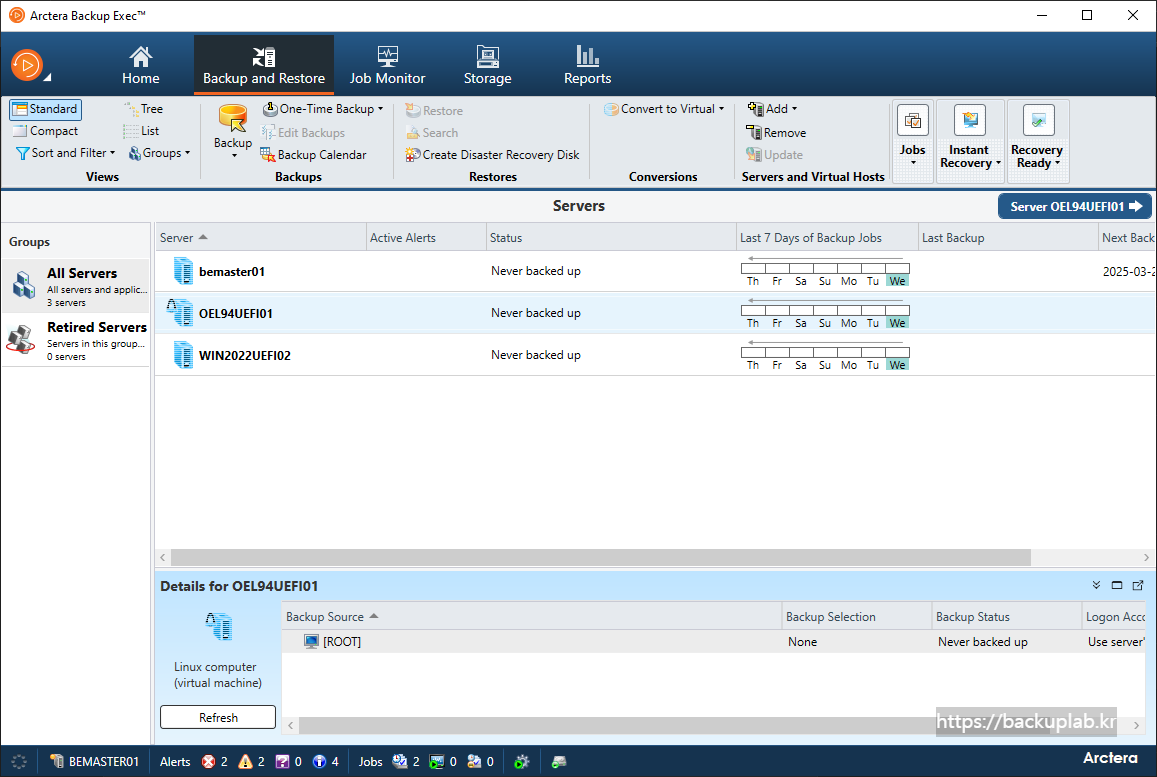This screenshot has width=1157, height=777.
Task: Select the bemaster01 server icon
Action: click(x=182, y=272)
